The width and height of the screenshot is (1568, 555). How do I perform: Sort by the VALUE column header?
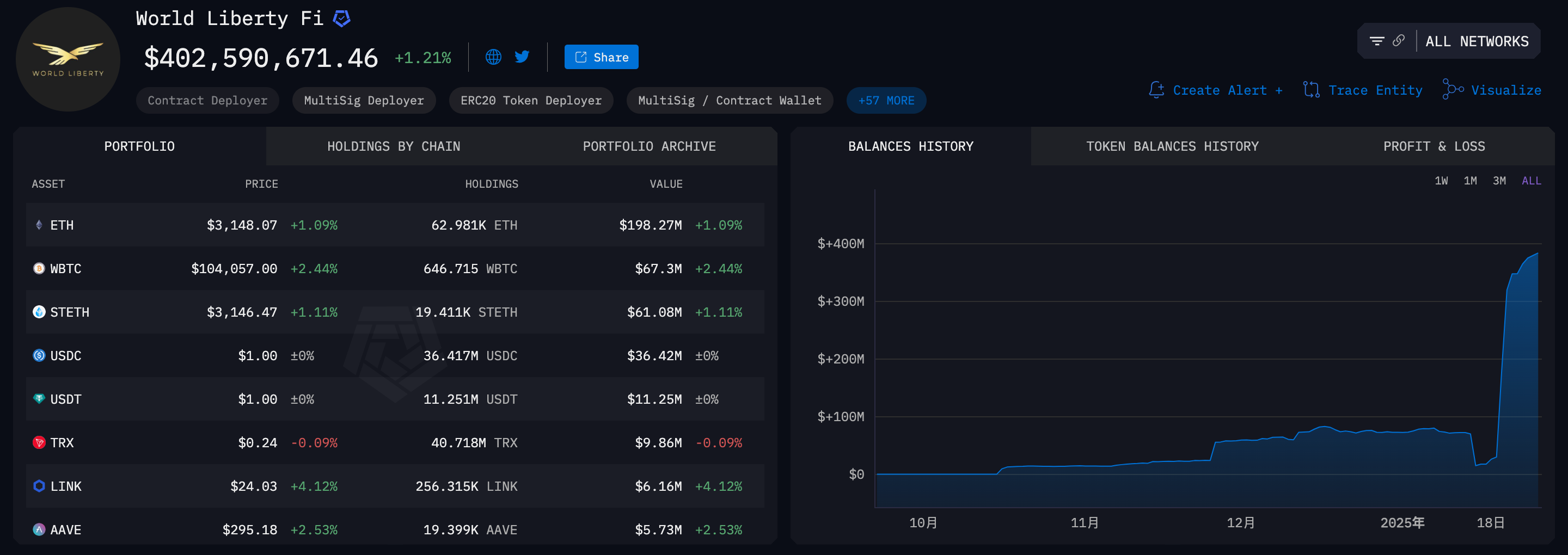[x=665, y=184]
